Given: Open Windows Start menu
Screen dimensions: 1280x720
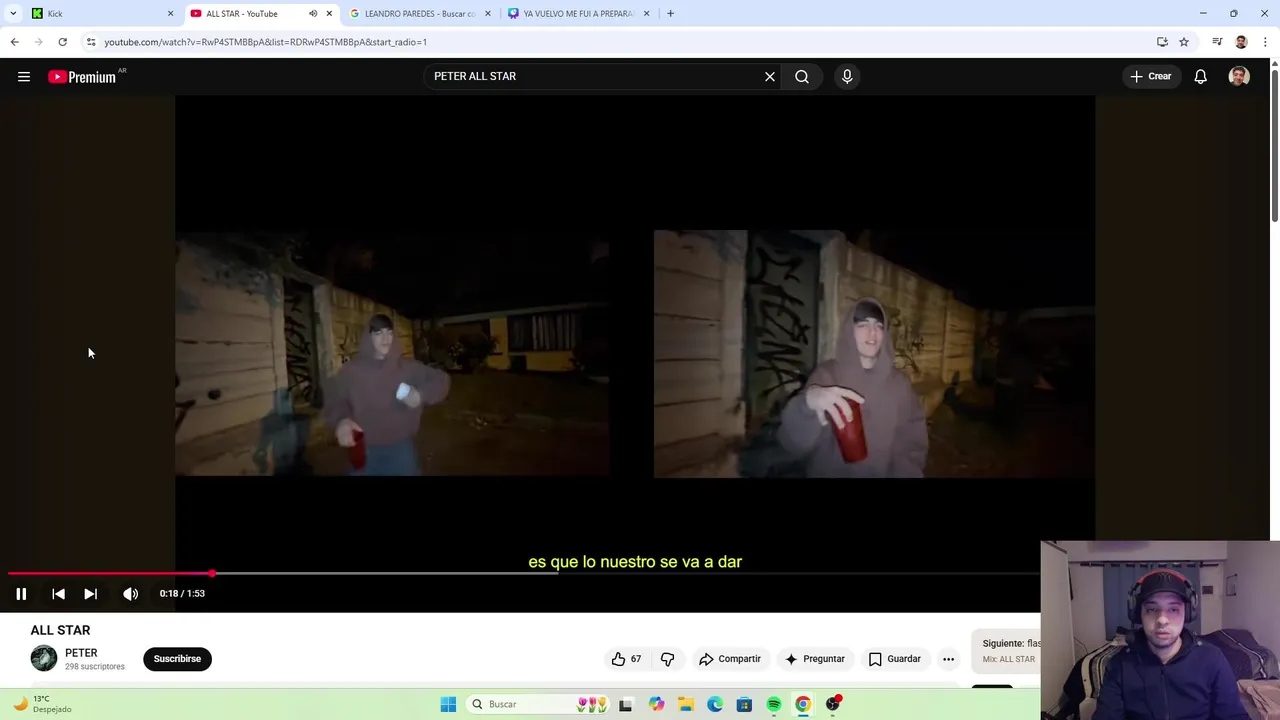Looking at the screenshot, I should coord(448,704).
